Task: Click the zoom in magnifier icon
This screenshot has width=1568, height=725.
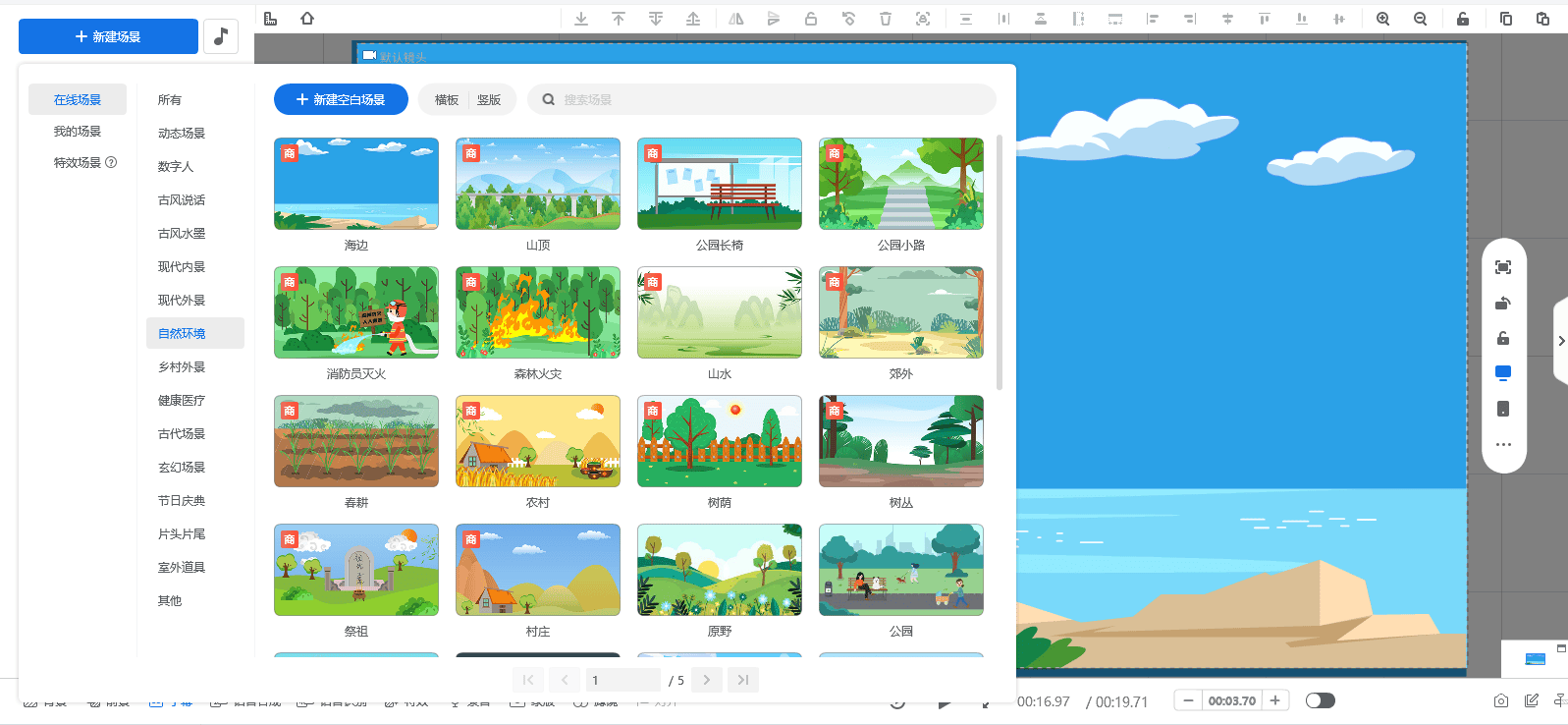Action: coord(1382,19)
